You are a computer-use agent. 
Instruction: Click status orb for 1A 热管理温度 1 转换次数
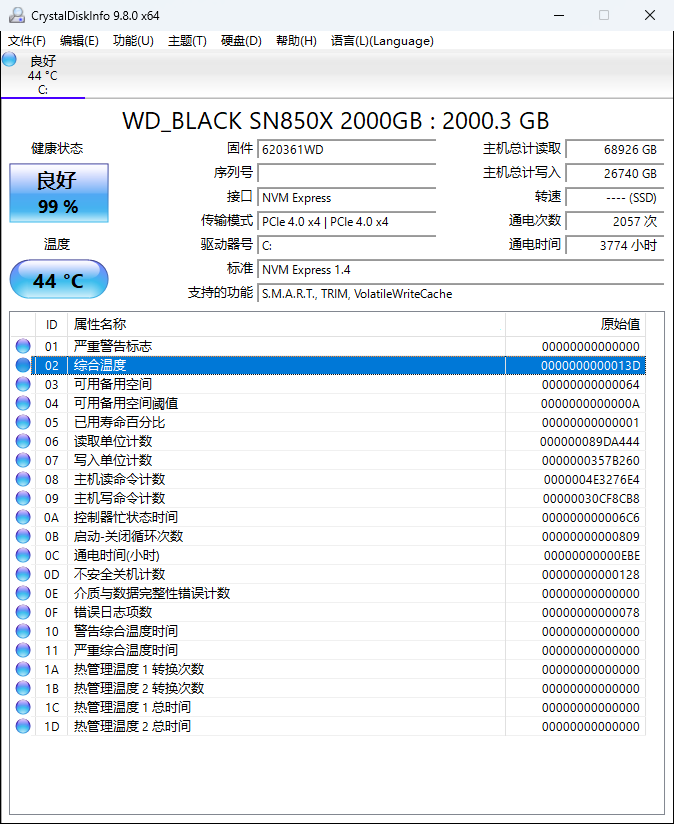click(23, 669)
